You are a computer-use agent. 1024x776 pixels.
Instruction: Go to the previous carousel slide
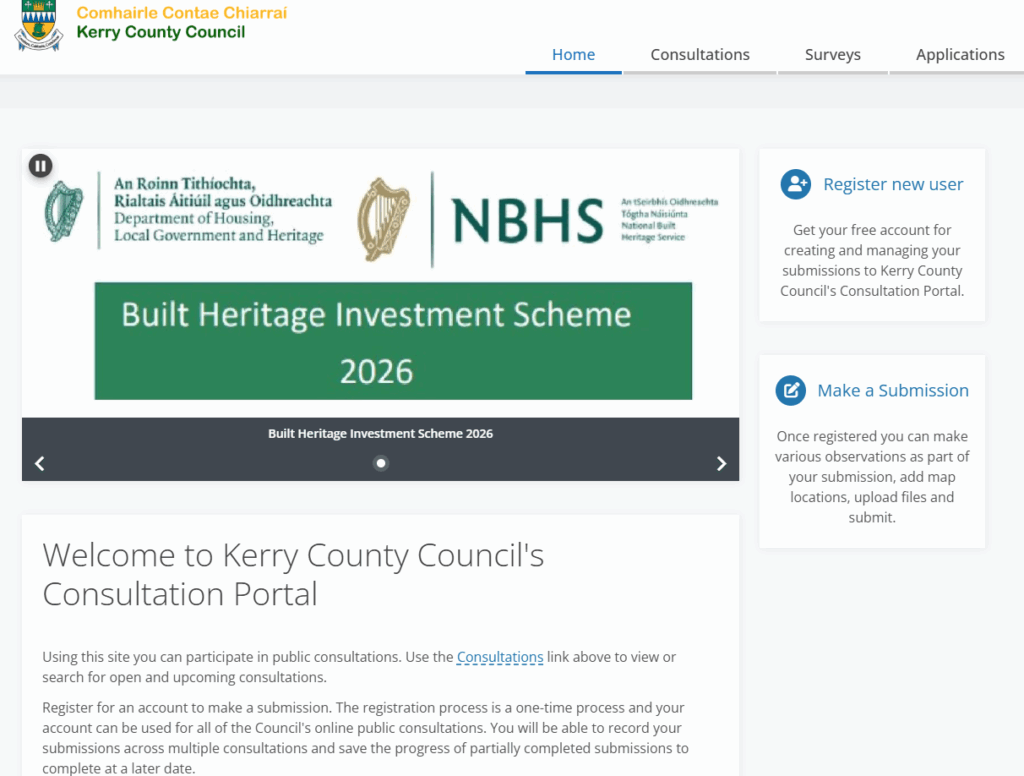[40, 463]
